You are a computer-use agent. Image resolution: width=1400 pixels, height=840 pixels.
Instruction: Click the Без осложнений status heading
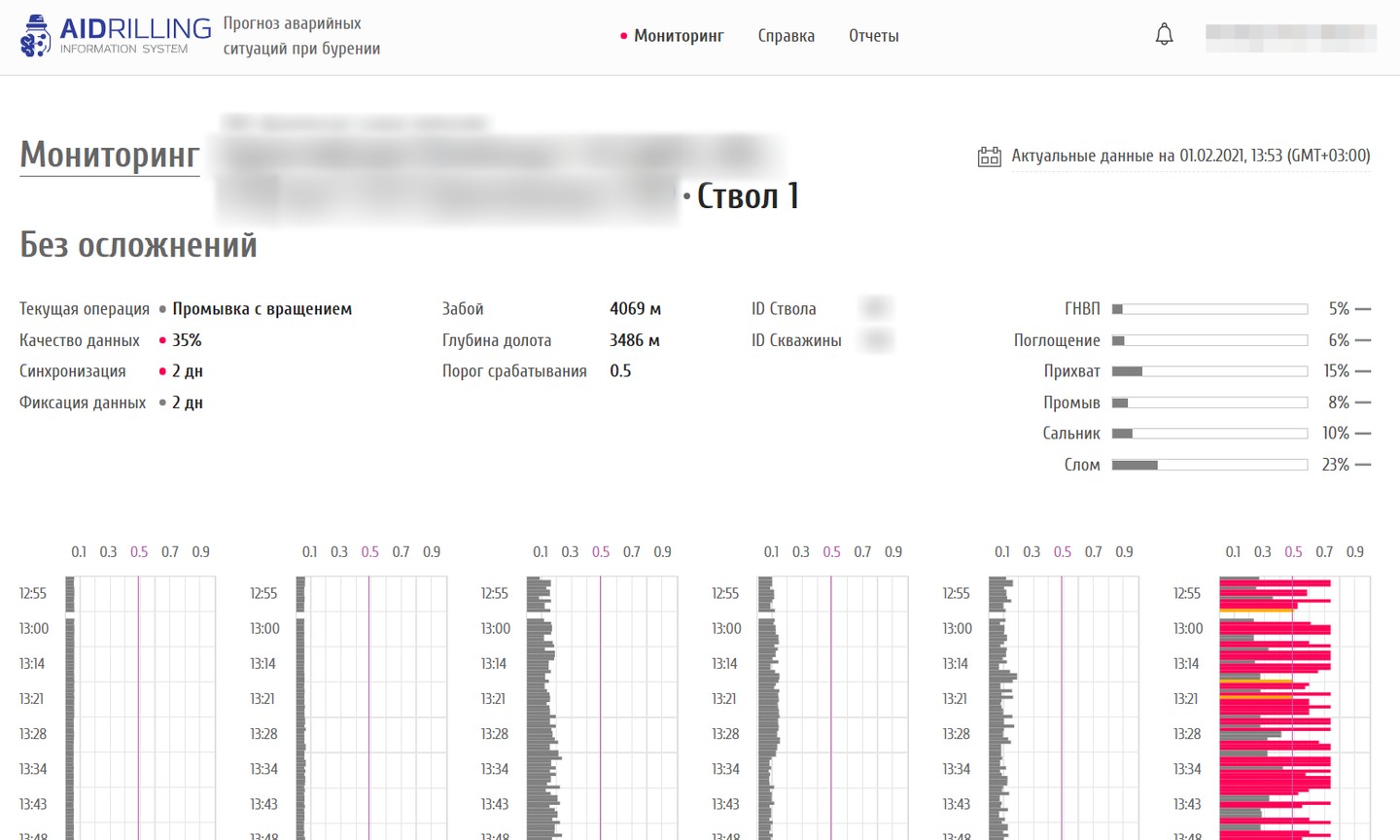click(139, 245)
